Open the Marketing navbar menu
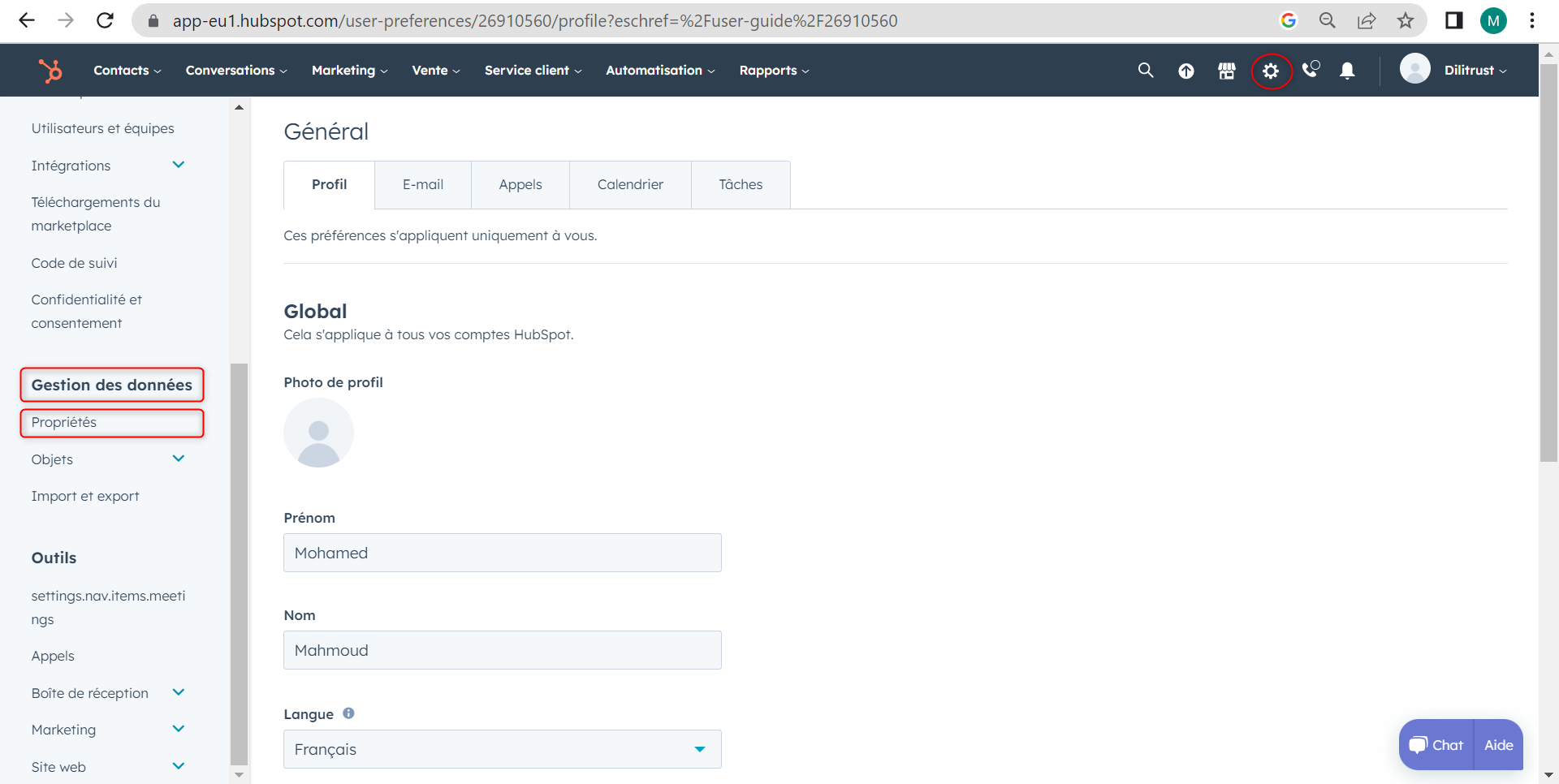 (x=350, y=71)
